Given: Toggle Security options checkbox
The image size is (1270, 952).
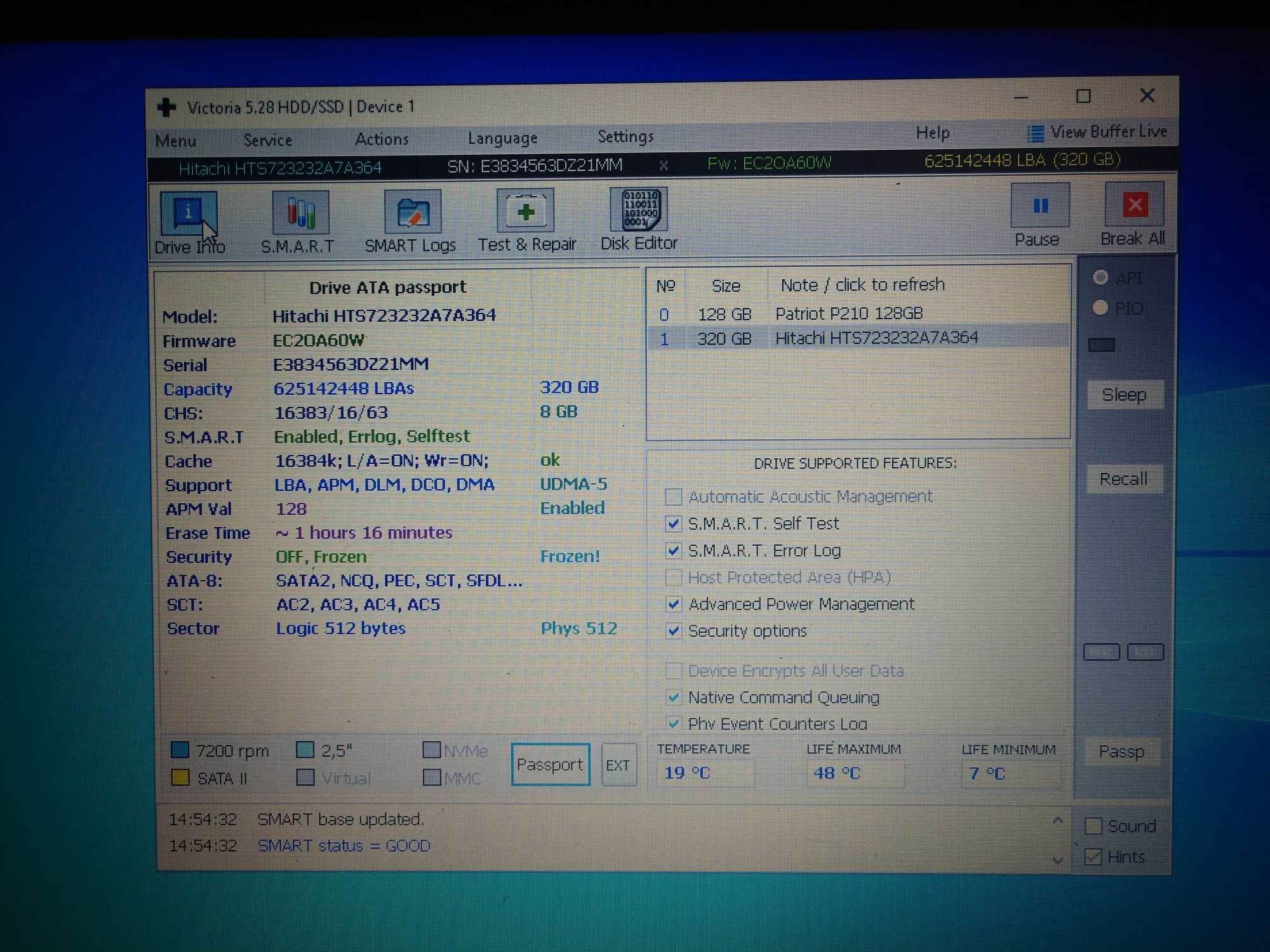Looking at the screenshot, I should [x=674, y=631].
